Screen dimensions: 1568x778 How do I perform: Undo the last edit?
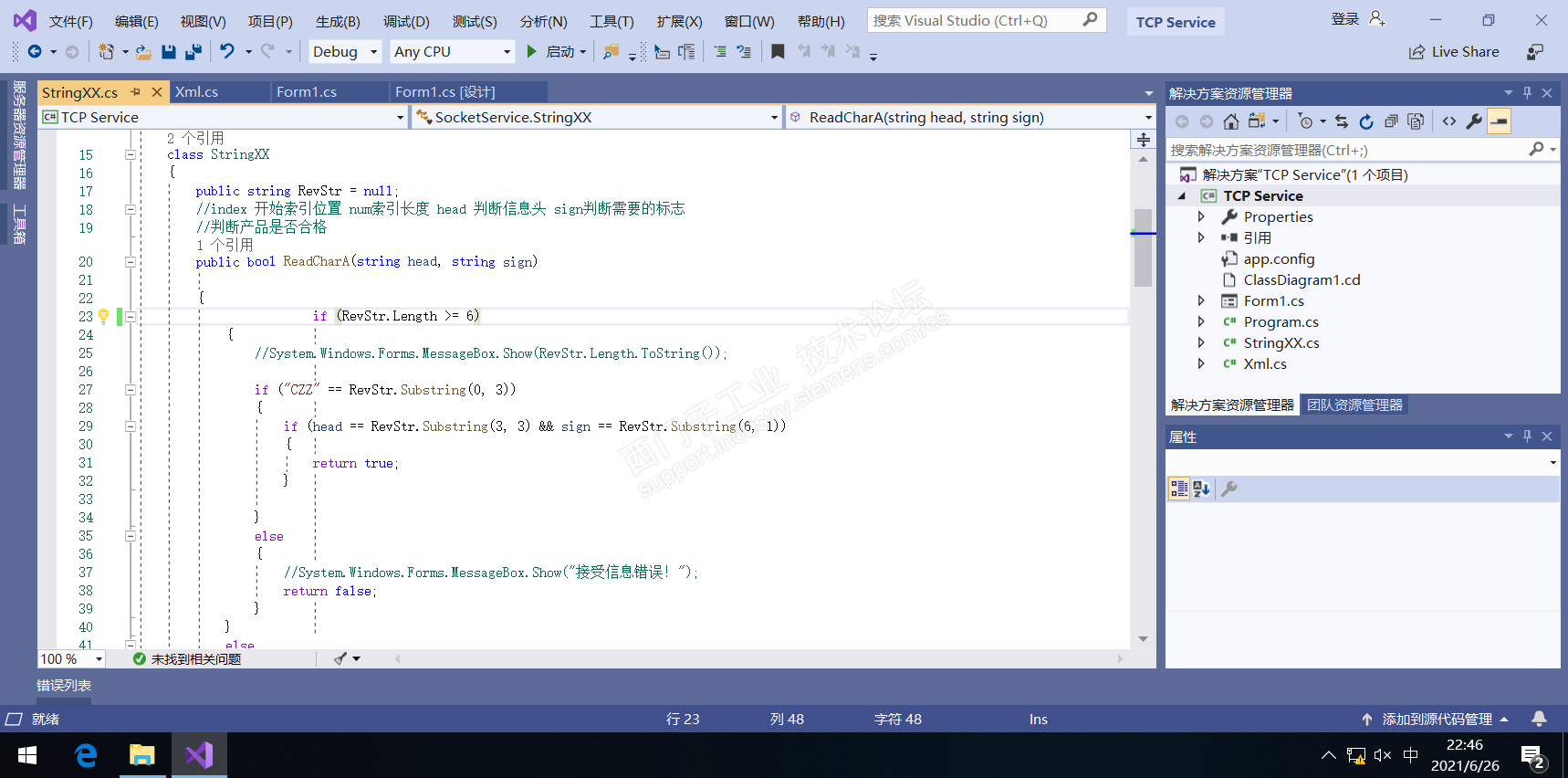tap(227, 52)
